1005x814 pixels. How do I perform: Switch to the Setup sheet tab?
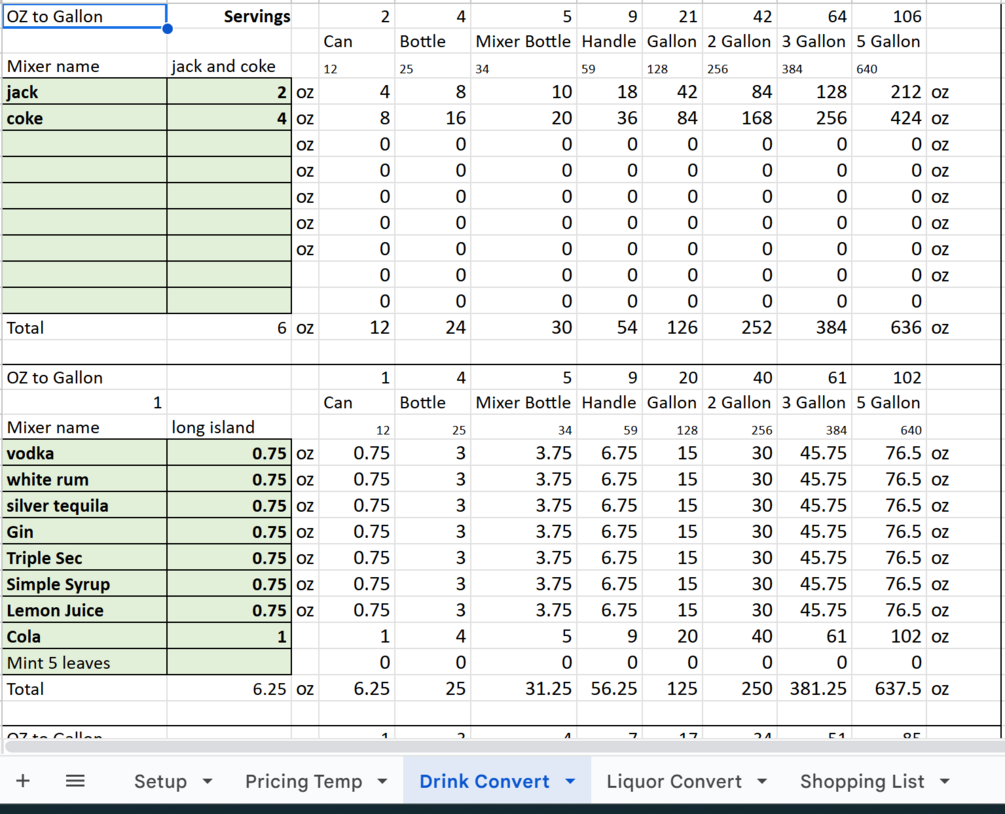coord(160,781)
